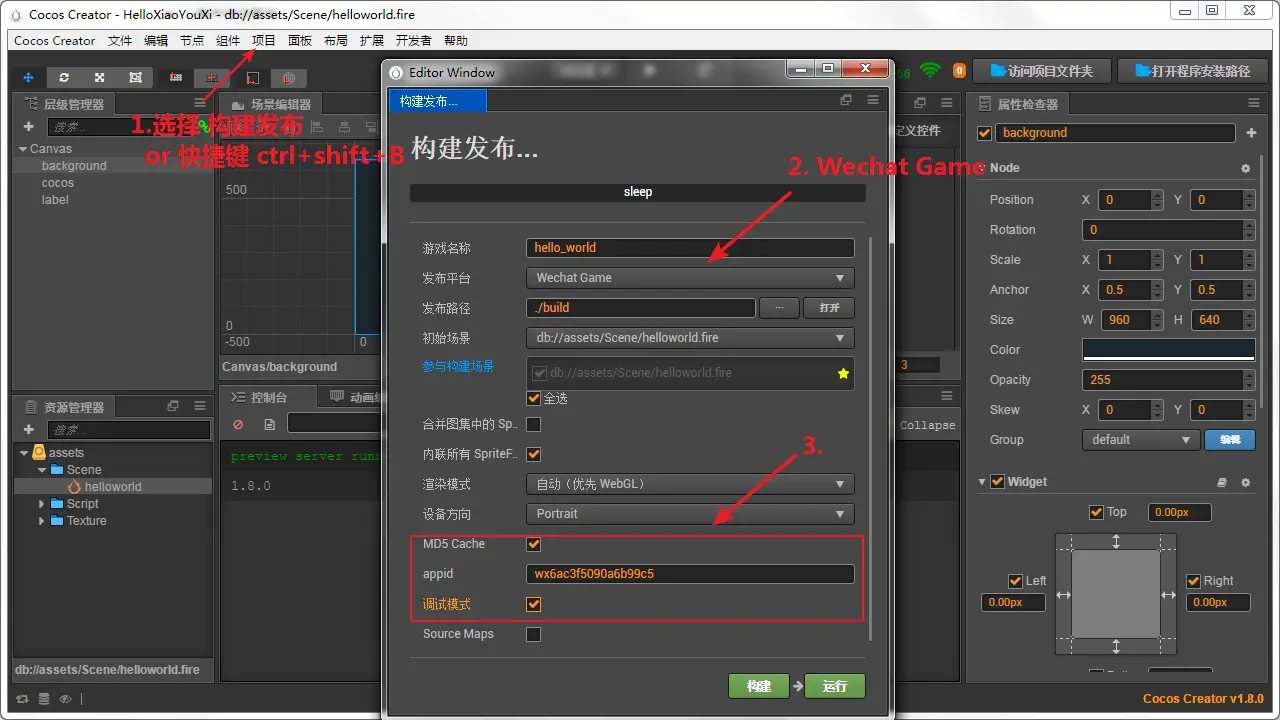Open the 初始场景 start scene dropdown
Viewport: 1280px width, 720px height.
click(690, 338)
